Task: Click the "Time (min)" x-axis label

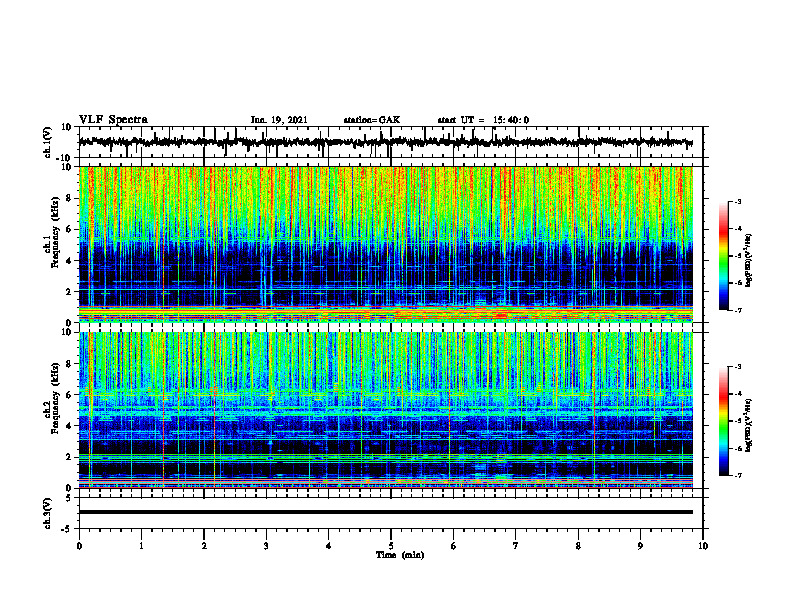Action: click(400, 555)
